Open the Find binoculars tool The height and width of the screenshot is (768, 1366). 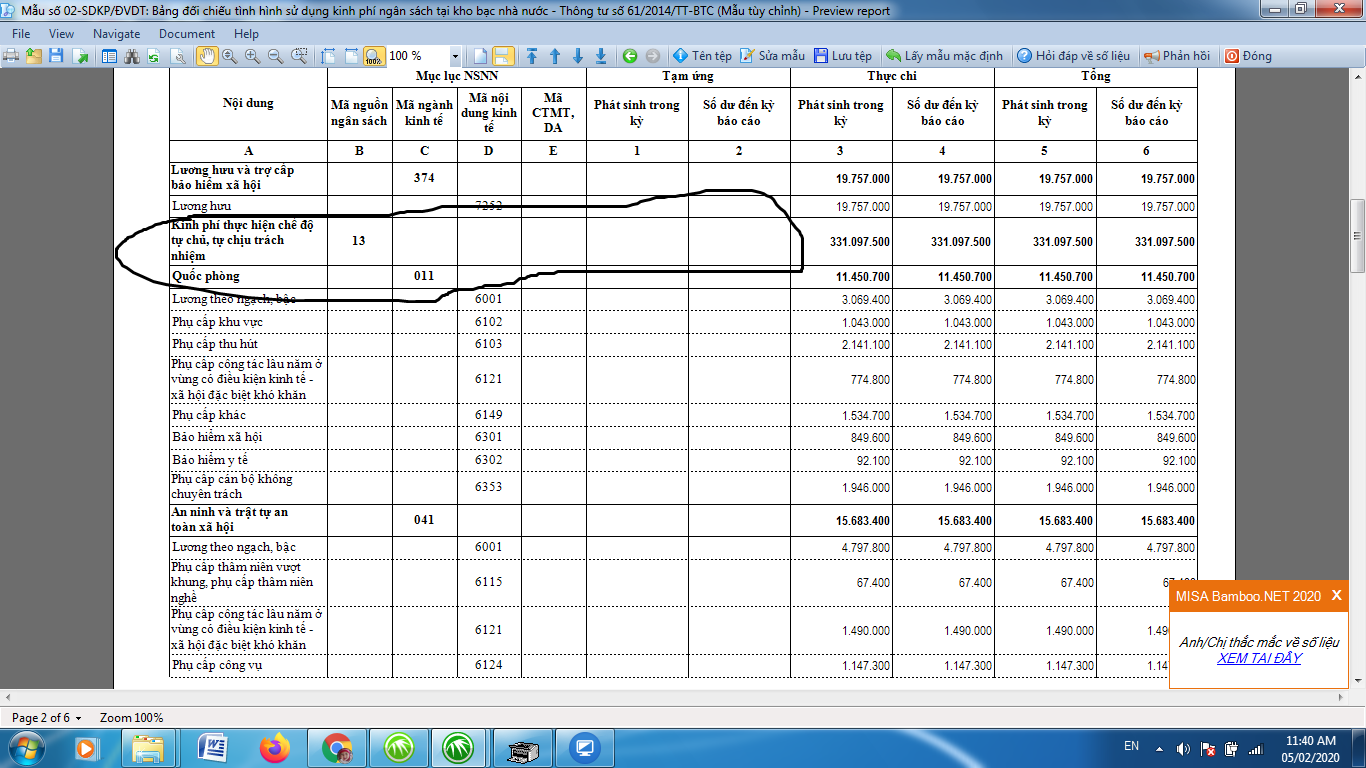point(131,56)
